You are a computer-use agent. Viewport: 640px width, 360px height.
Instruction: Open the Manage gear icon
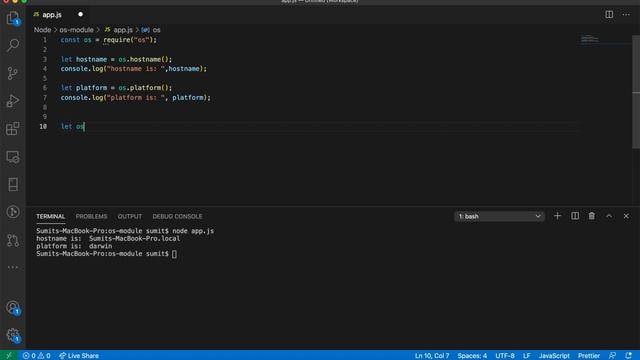tap(13, 336)
